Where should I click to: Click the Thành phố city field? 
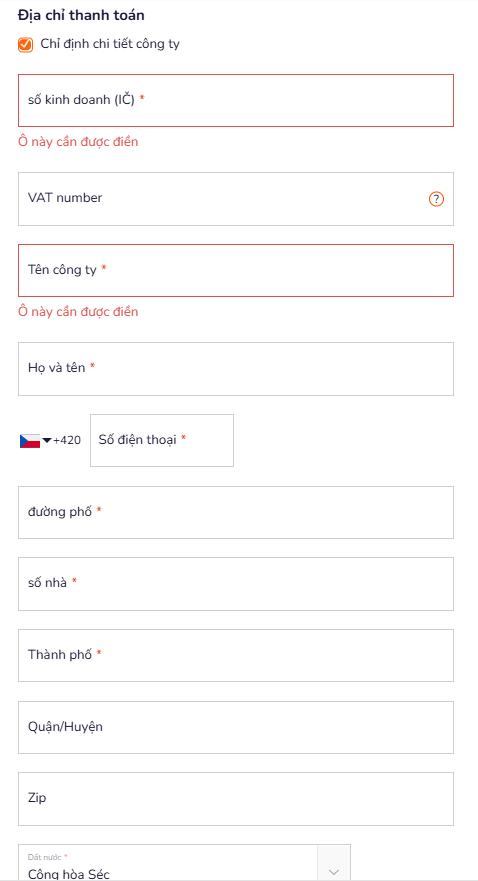pyautogui.click(x=236, y=656)
